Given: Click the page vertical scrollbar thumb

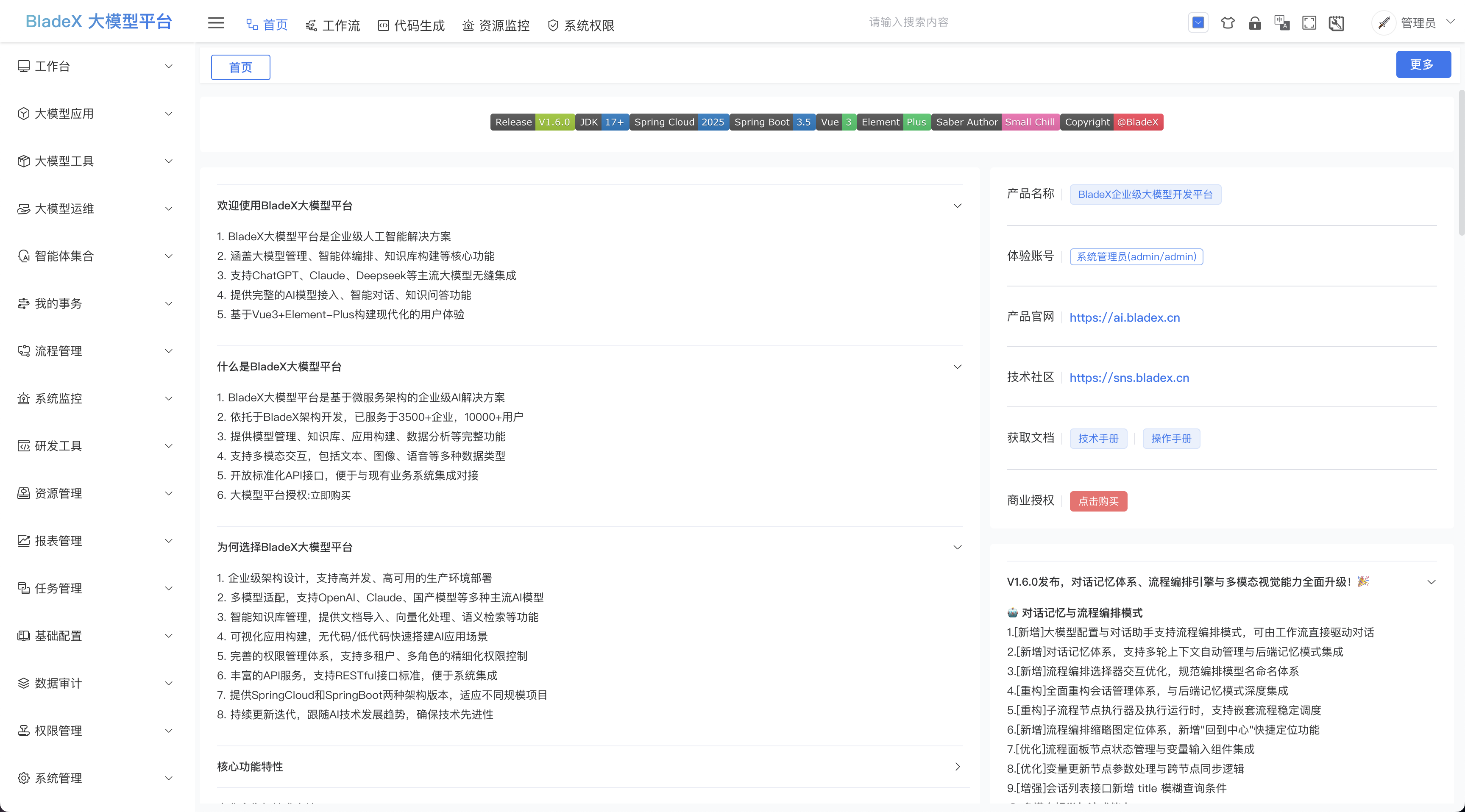Looking at the screenshot, I should tap(1461, 162).
